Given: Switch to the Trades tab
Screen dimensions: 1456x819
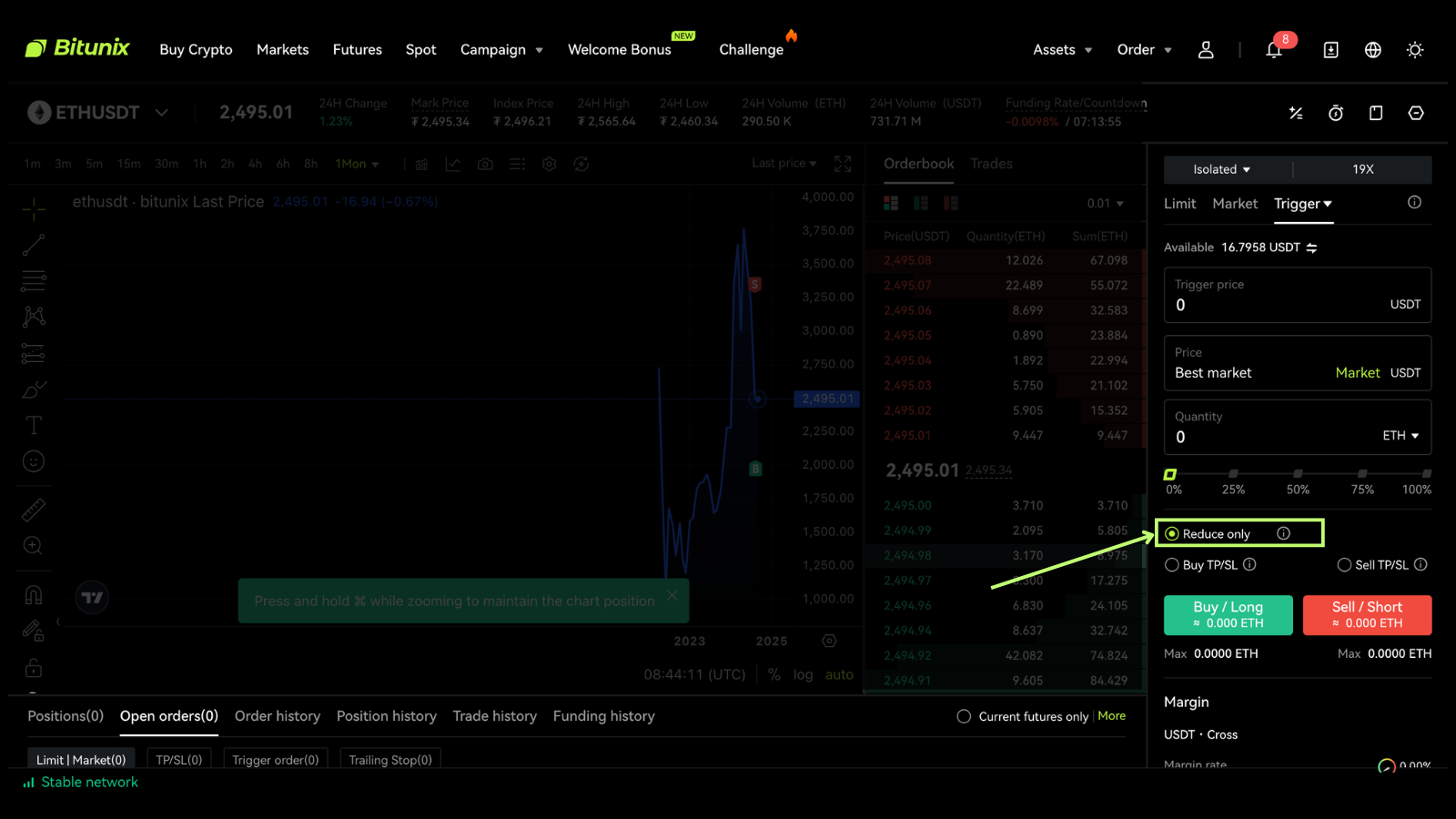Looking at the screenshot, I should pos(991,164).
